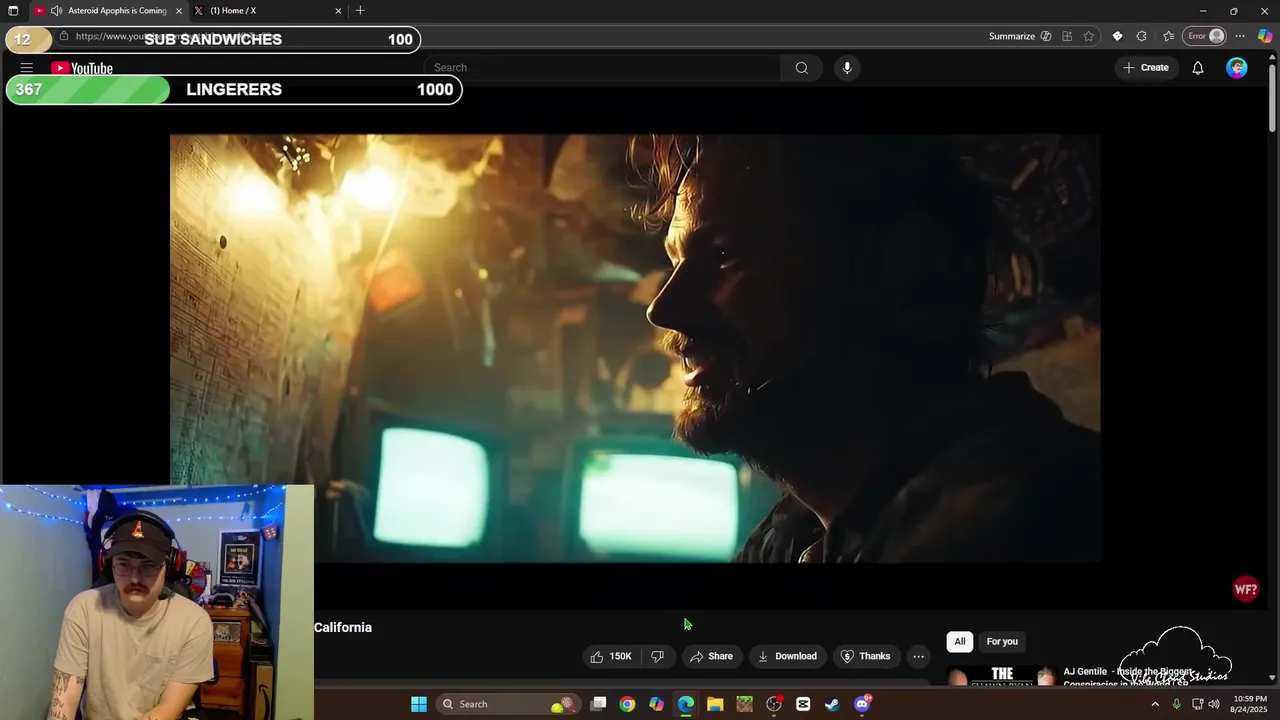Close the Asteroid Apophis browser tab
Screen dimensions: 1280x720
(179, 11)
